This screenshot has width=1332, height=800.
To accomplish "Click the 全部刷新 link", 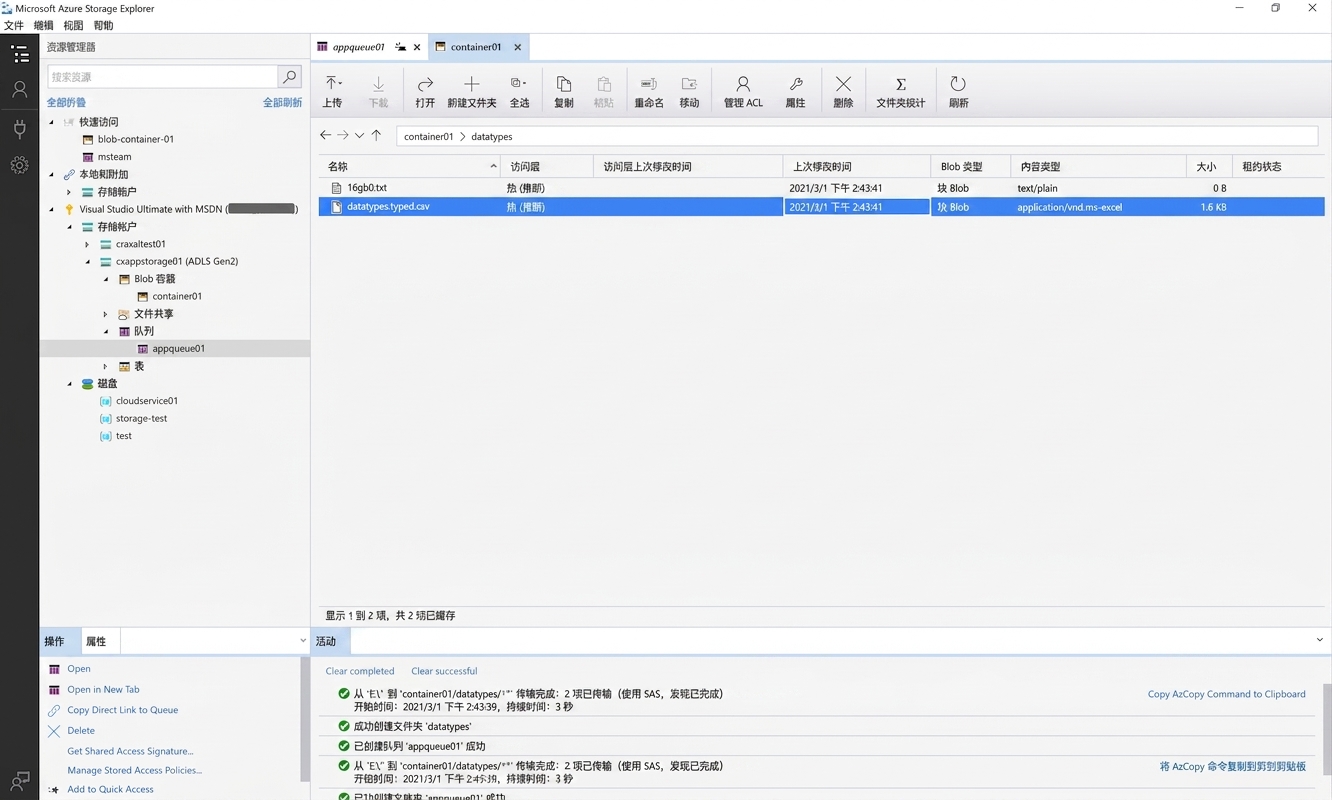I will click(282, 102).
